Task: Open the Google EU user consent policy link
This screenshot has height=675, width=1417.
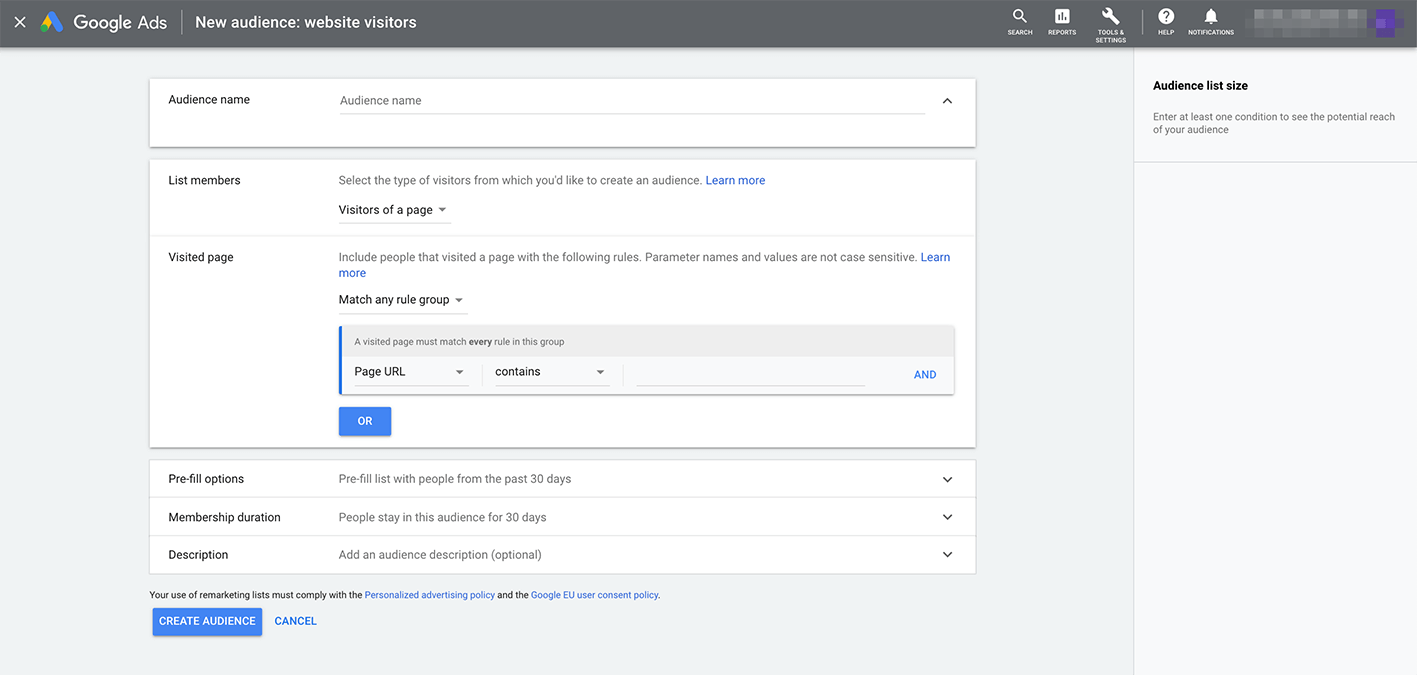Action: (x=594, y=595)
